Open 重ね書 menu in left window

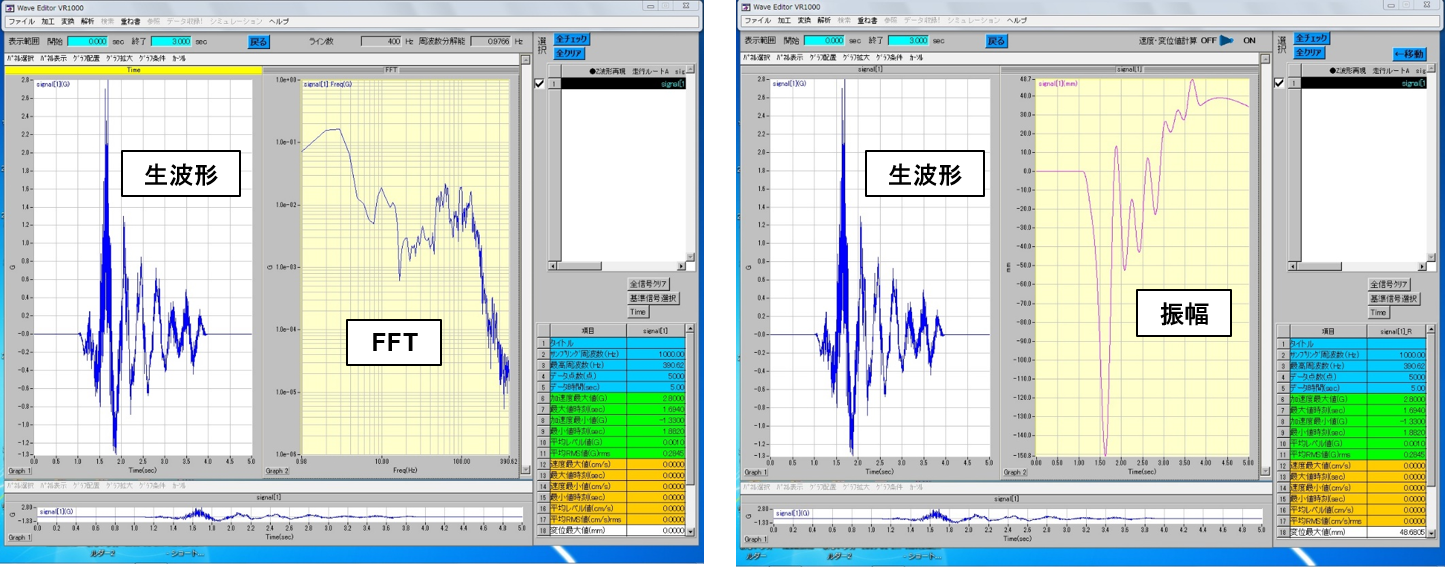click(131, 20)
